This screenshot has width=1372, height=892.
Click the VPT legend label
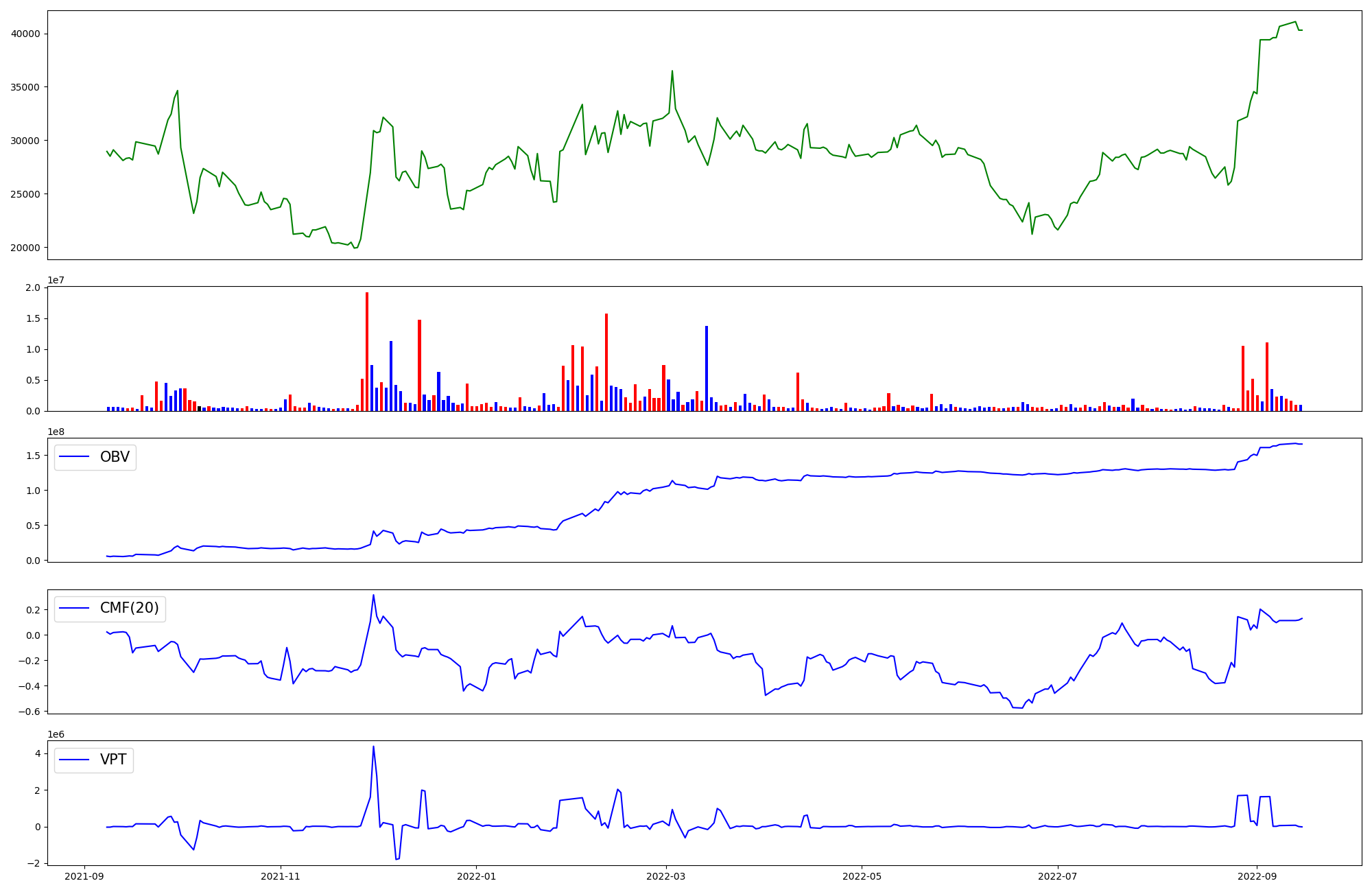(x=113, y=760)
